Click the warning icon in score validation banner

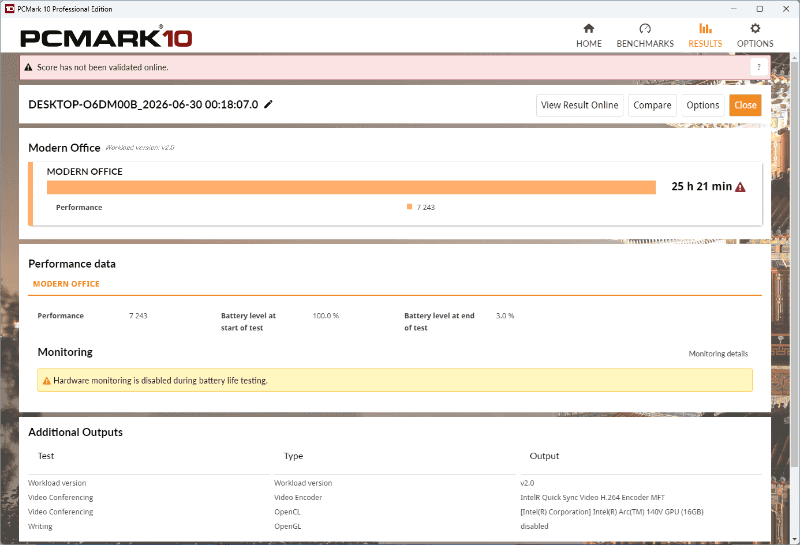click(x=28, y=67)
